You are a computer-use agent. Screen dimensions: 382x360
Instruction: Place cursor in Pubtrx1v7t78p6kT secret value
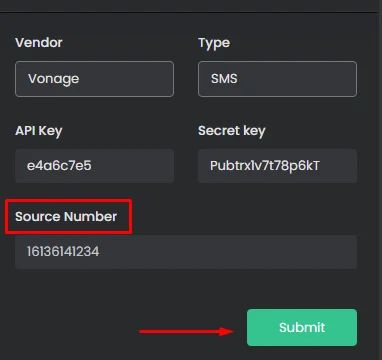265,166
